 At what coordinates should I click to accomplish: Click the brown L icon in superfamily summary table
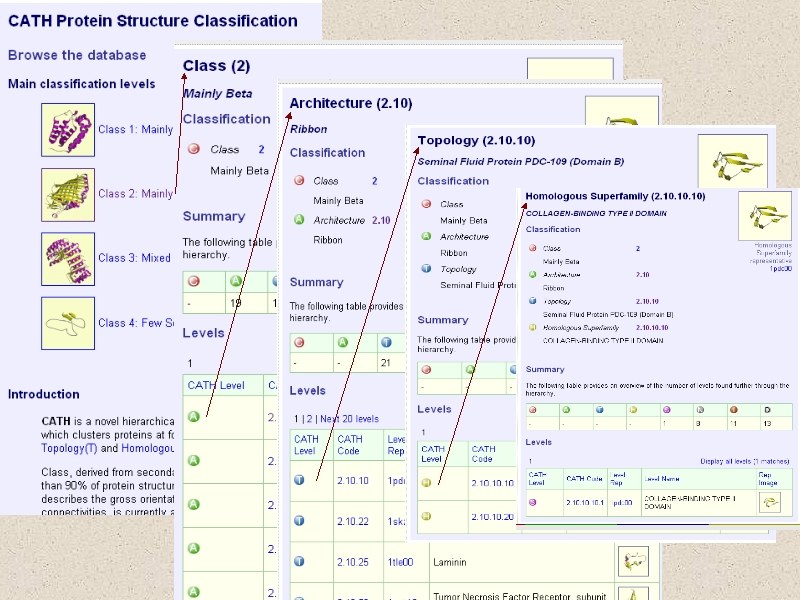(x=734, y=410)
